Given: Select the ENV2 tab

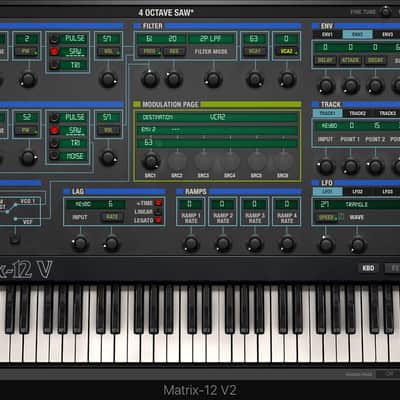Looking at the screenshot, I should click(357, 34).
